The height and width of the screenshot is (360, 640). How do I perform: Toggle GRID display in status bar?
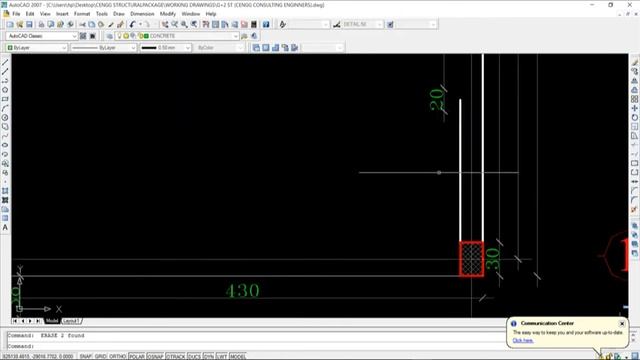[x=101, y=356]
